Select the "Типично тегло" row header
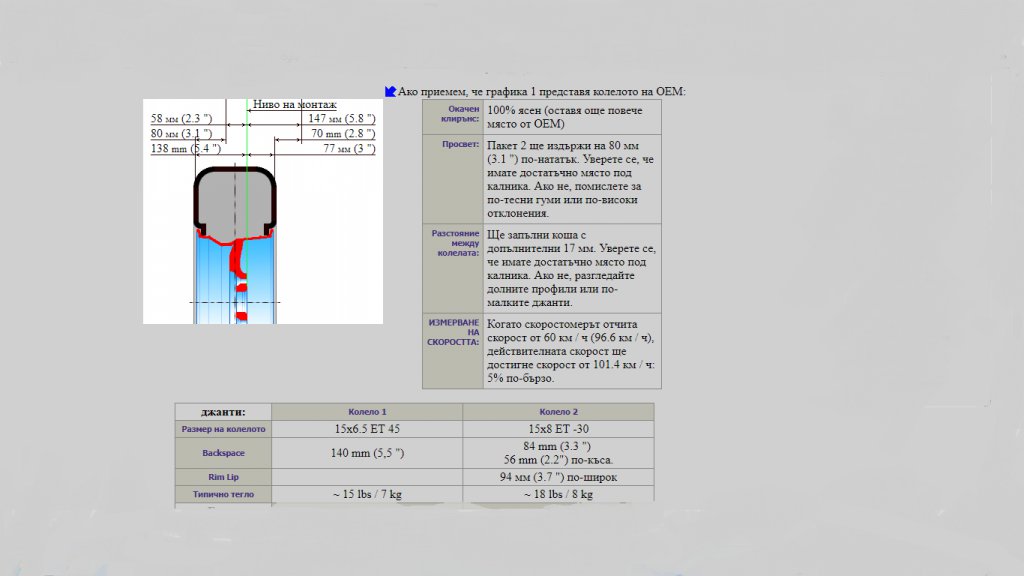The width and height of the screenshot is (1024, 576). (x=223, y=494)
